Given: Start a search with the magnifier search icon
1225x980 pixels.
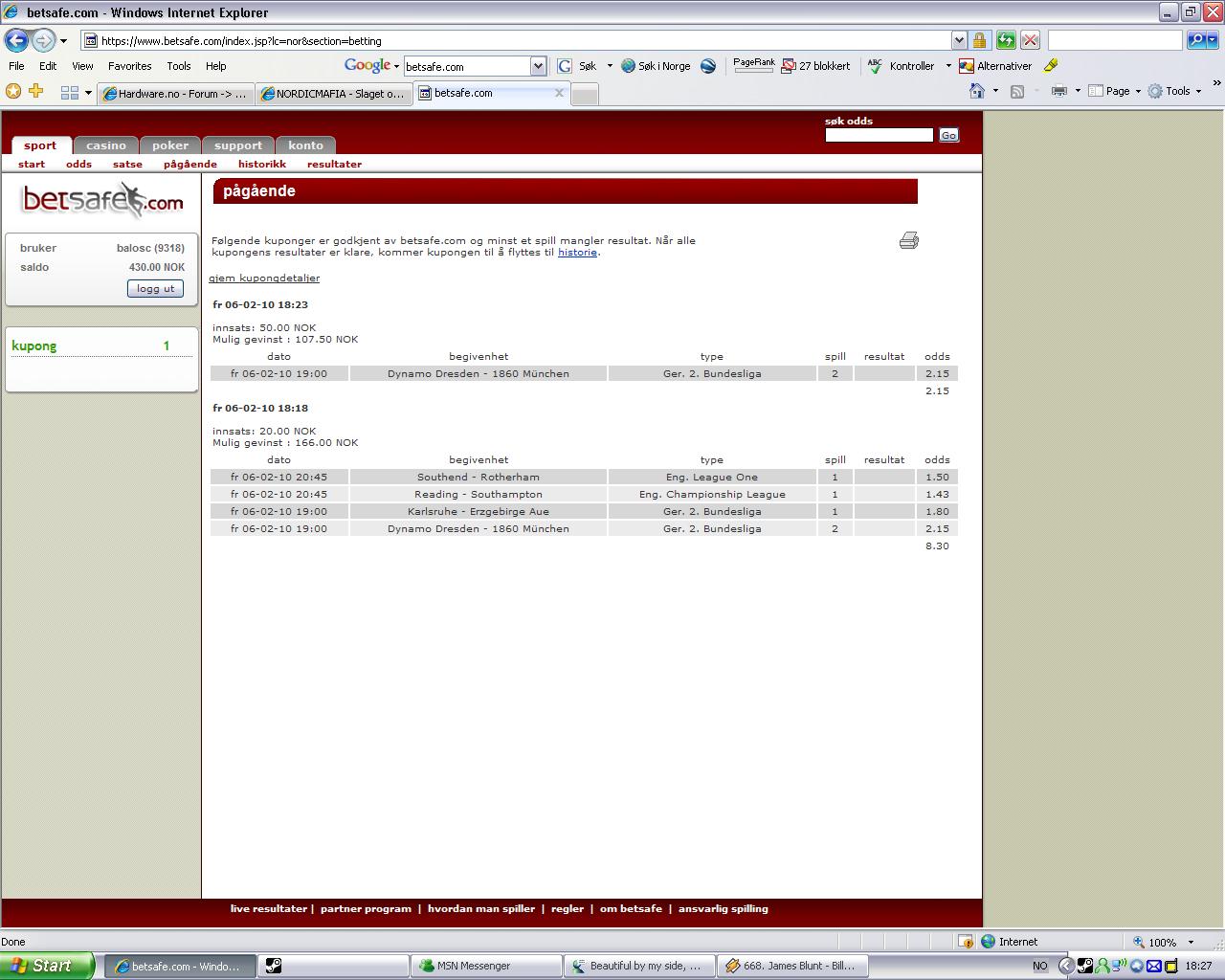Looking at the screenshot, I should [1196, 40].
